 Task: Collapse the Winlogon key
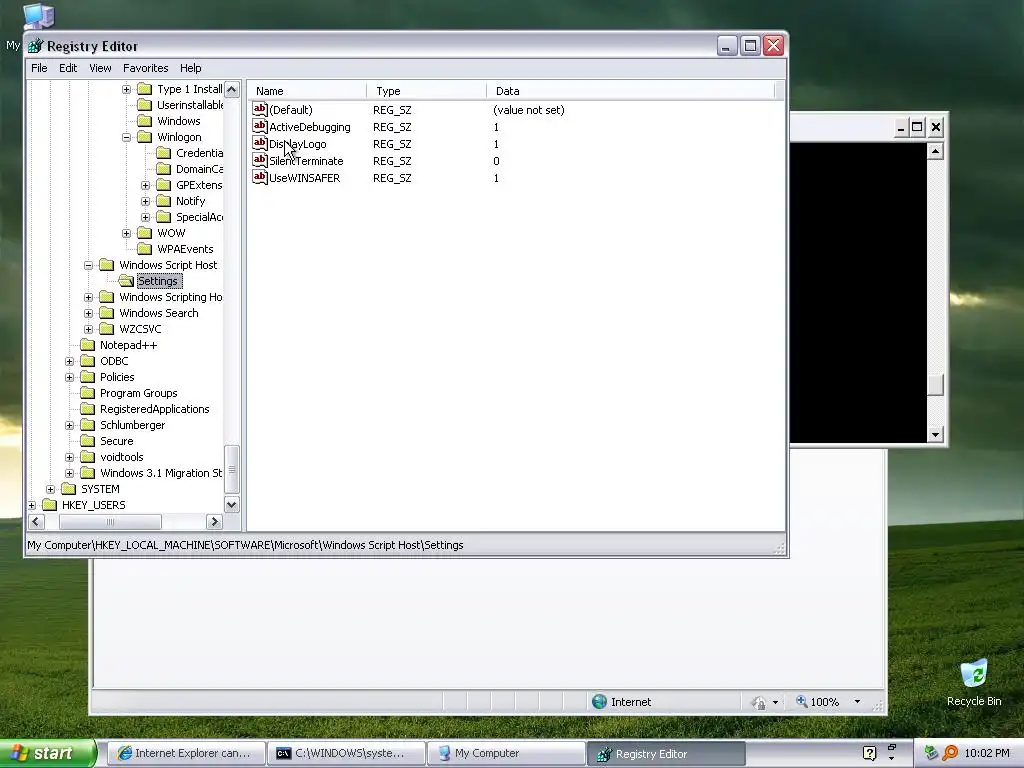(127, 137)
